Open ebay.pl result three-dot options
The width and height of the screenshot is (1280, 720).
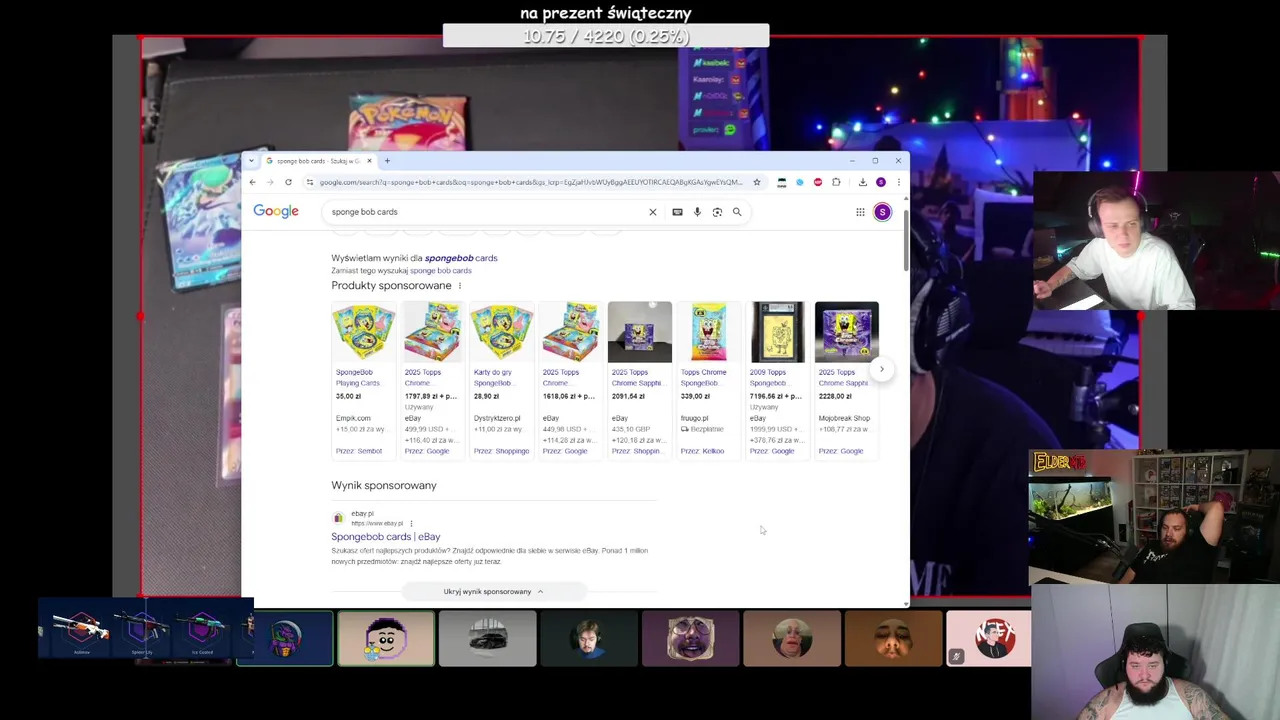411,523
